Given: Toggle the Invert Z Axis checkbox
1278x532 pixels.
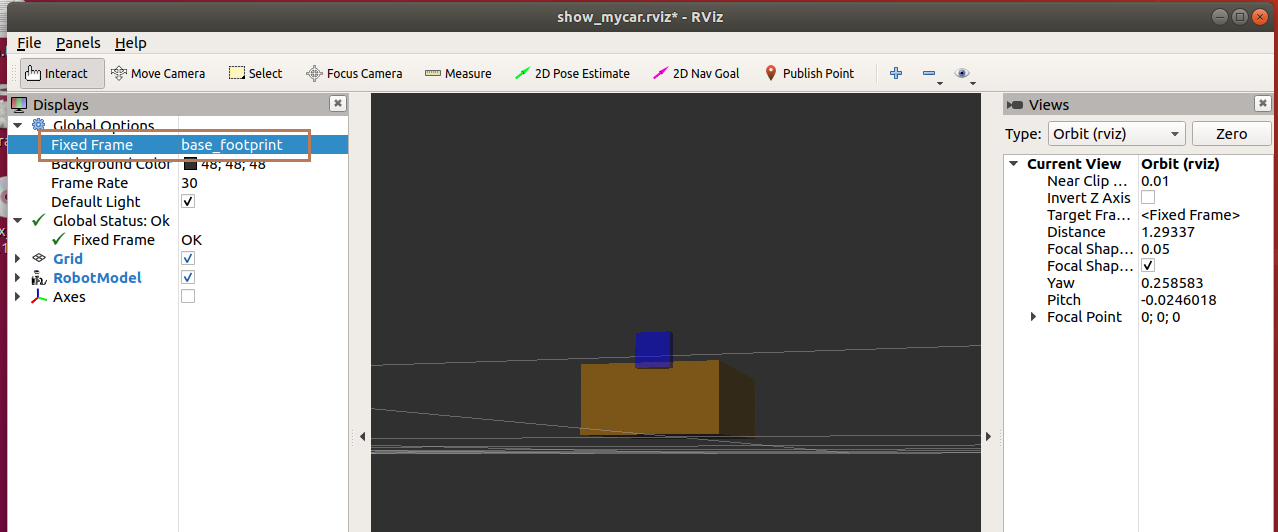Looking at the screenshot, I should click(1148, 197).
